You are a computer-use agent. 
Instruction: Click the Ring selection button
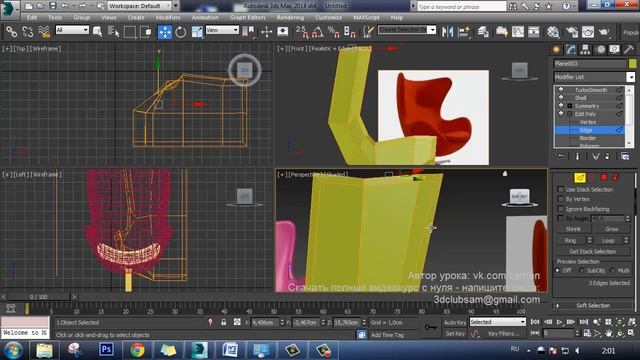(570, 240)
